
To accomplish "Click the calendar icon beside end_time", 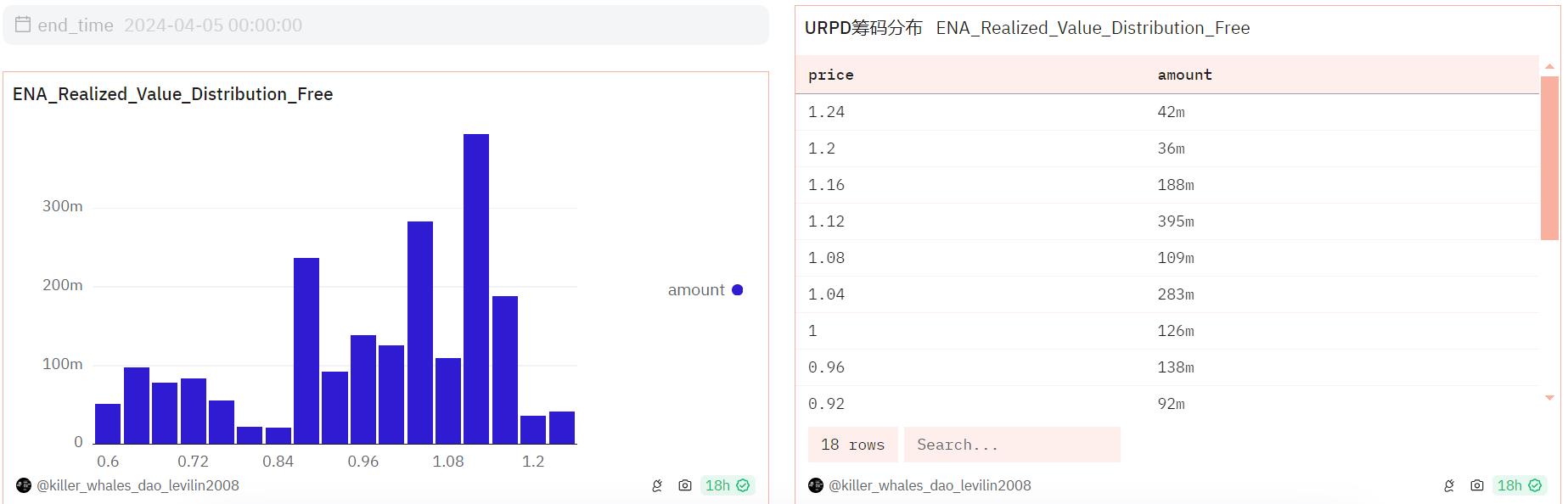I will tap(23, 25).
